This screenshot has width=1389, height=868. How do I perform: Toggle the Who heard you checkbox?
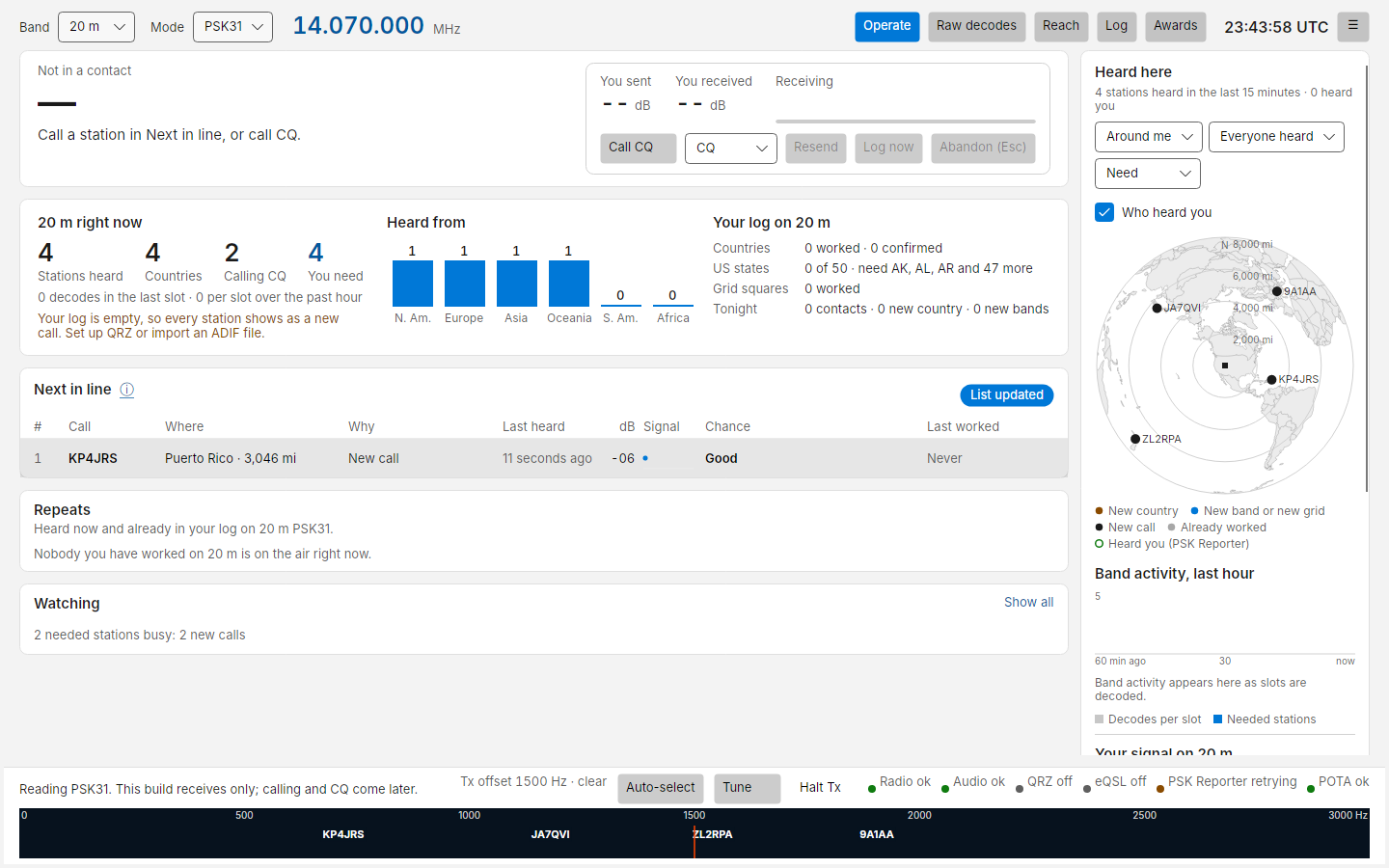pos(1104,212)
